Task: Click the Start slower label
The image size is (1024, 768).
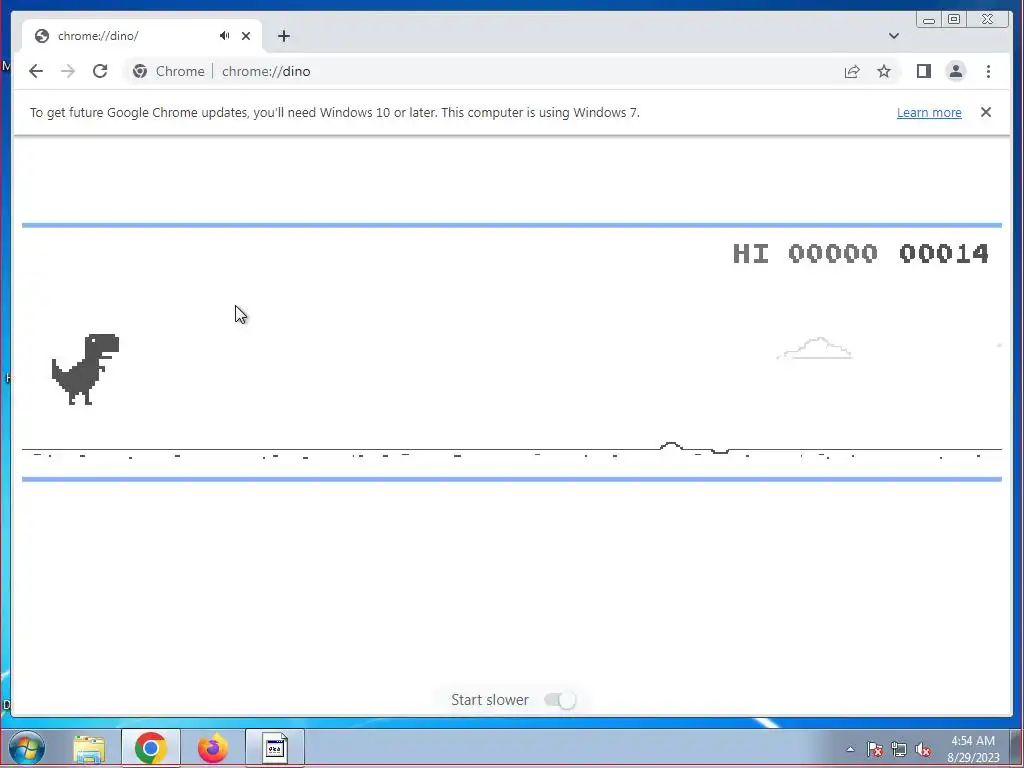Action: click(x=490, y=700)
